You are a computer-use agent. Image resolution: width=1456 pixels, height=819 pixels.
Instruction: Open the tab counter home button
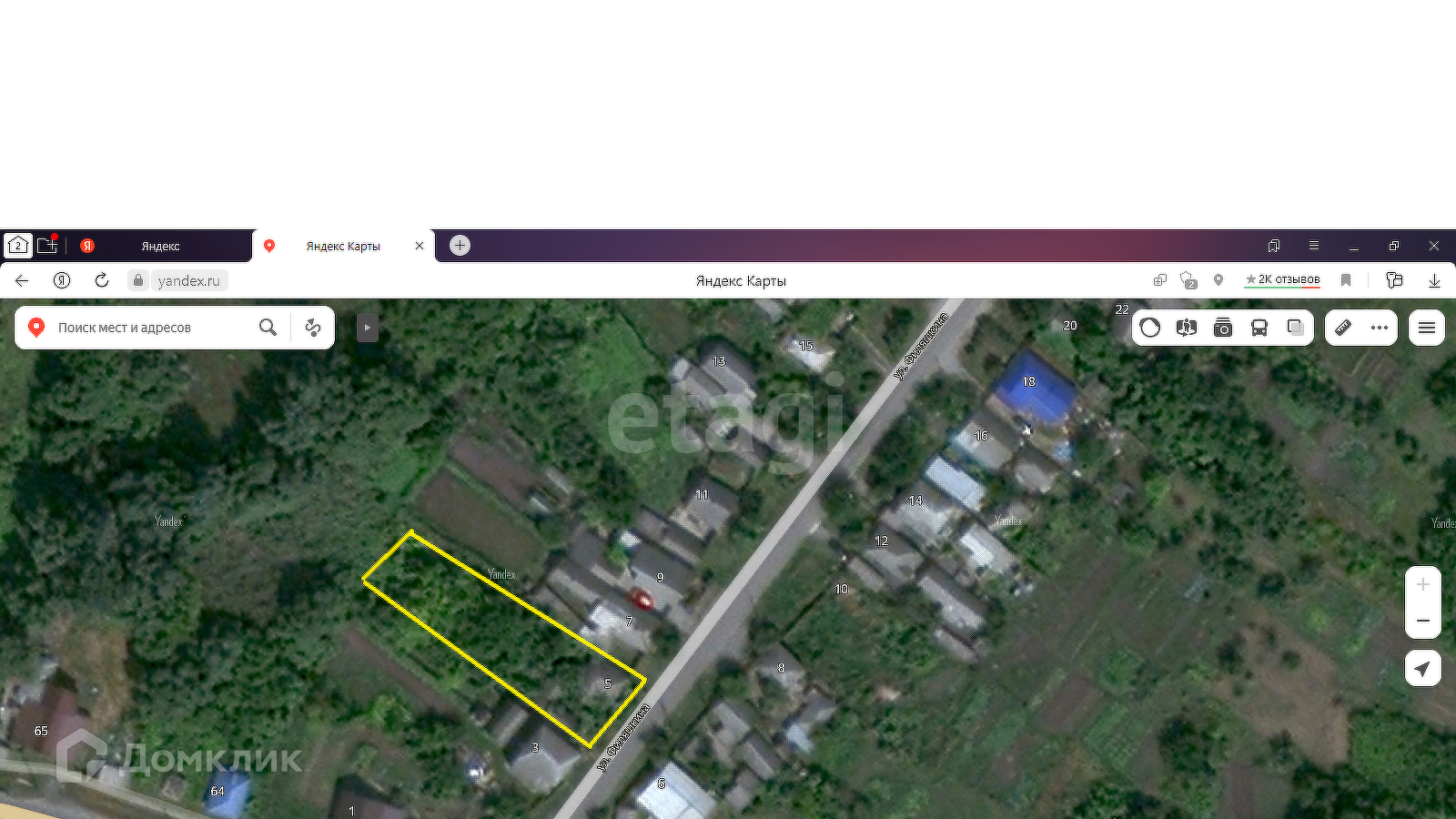[x=17, y=246]
